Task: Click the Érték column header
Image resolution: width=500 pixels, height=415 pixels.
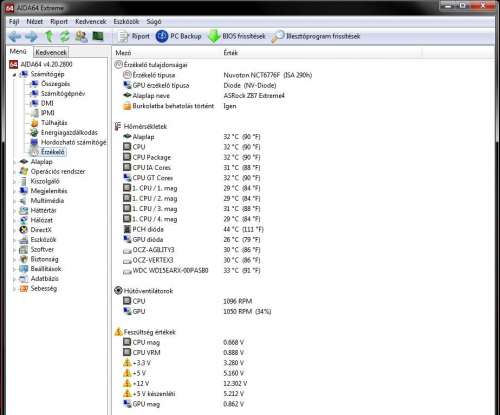Action: (x=321, y=53)
